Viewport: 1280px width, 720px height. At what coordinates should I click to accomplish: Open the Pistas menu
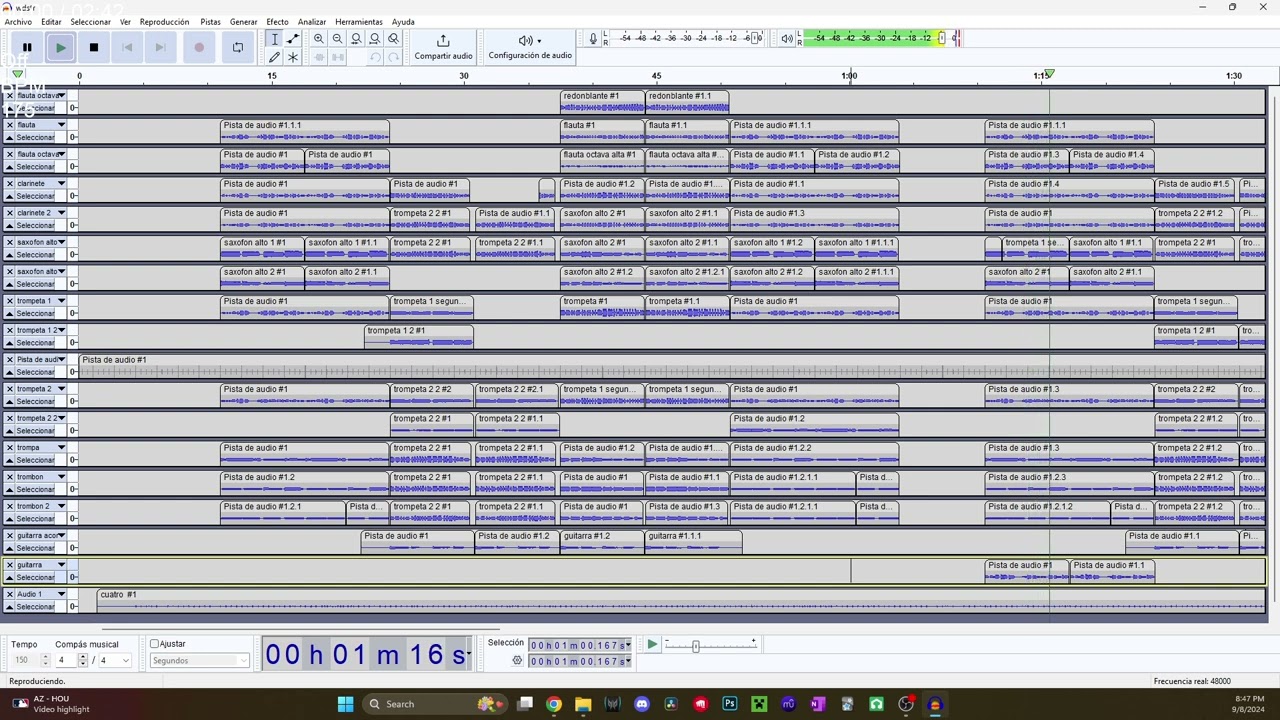(210, 22)
